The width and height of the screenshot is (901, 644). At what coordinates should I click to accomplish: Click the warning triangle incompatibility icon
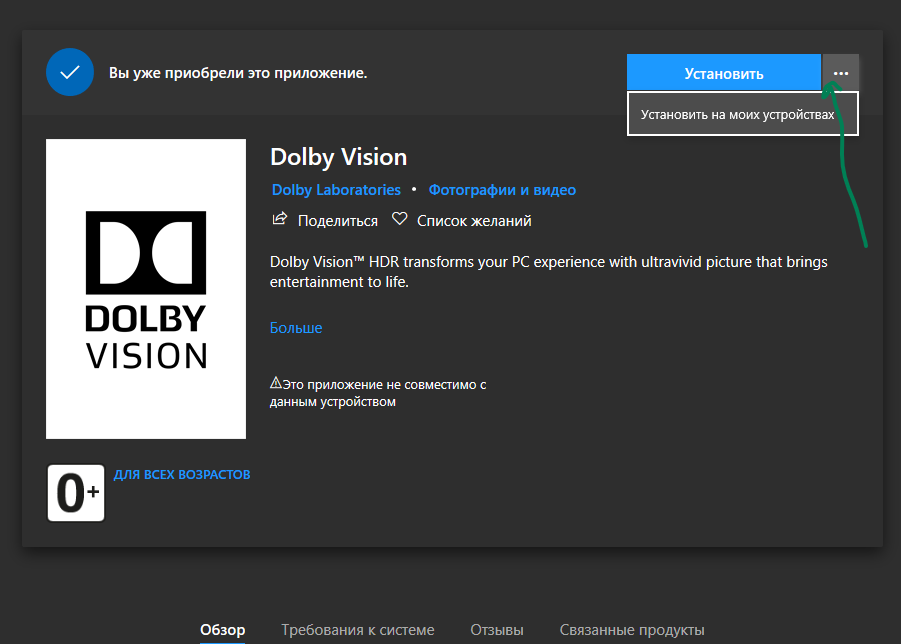(x=276, y=383)
